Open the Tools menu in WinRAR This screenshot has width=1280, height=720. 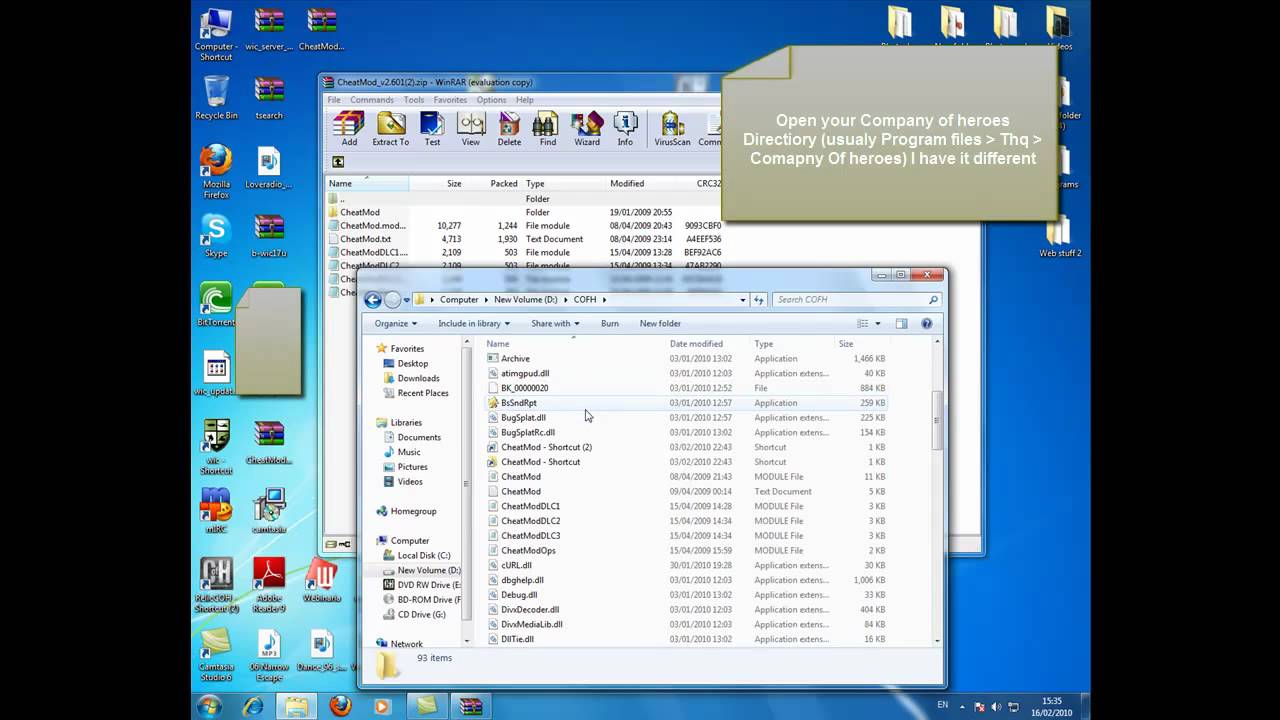coord(414,100)
